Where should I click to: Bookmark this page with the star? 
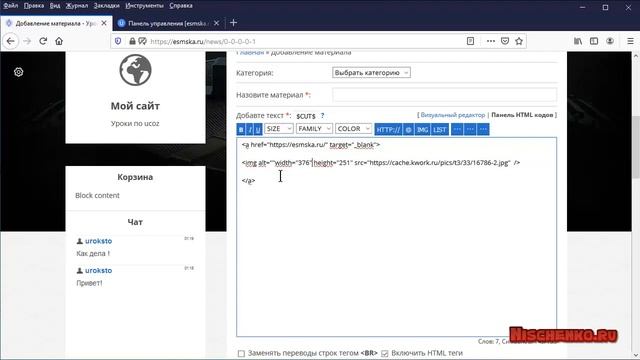519,41
